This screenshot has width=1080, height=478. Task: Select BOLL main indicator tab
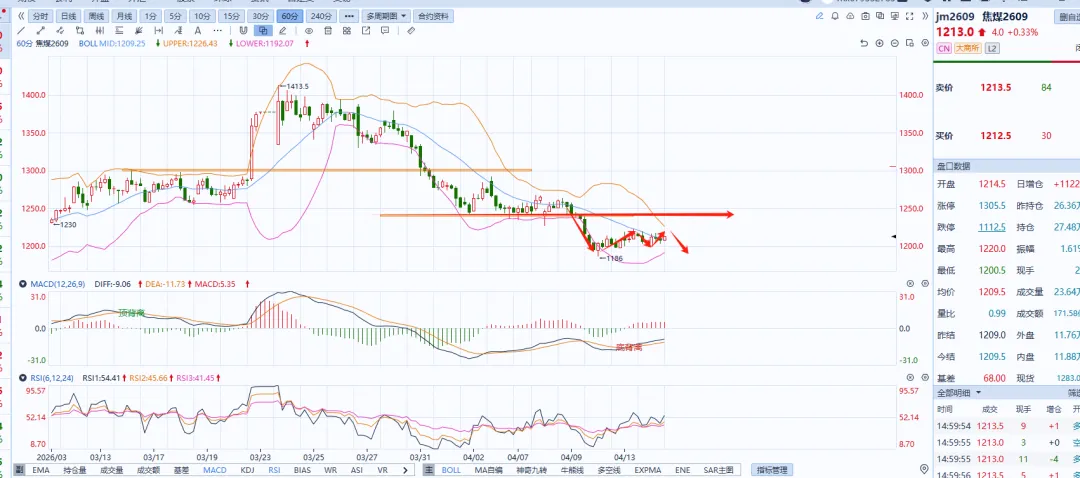[x=451, y=470]
